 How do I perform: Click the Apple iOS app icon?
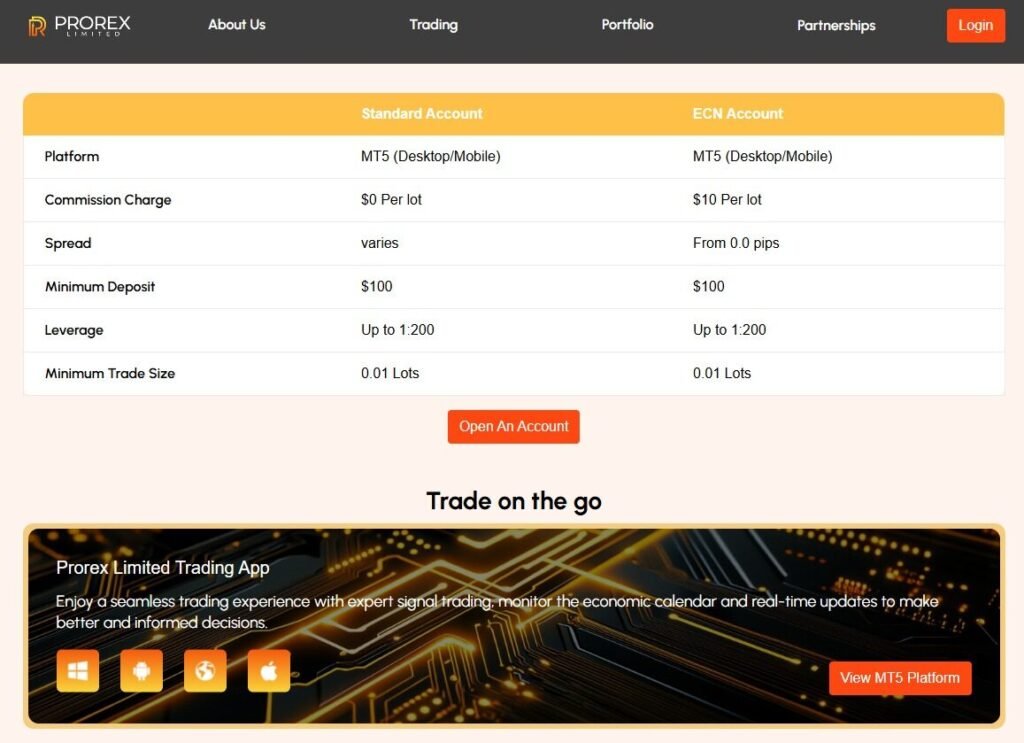click(x=268, y=671)
